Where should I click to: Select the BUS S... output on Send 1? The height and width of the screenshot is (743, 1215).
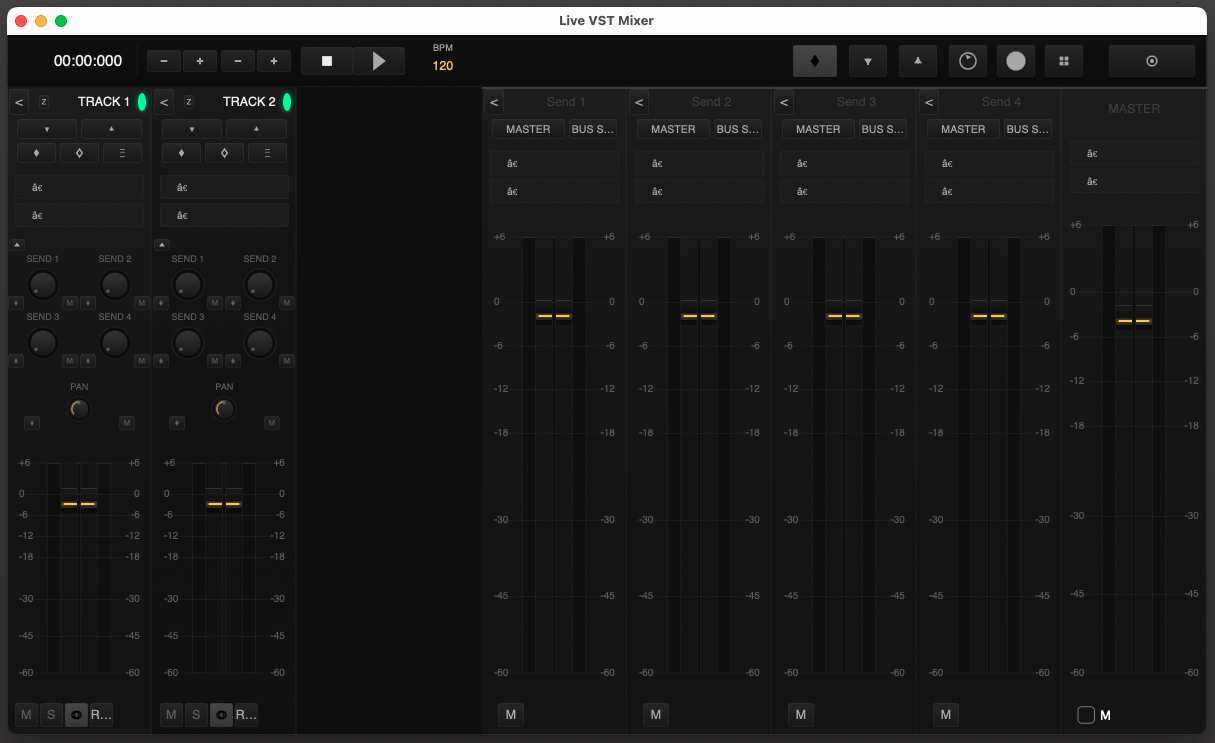coord(593,129)
